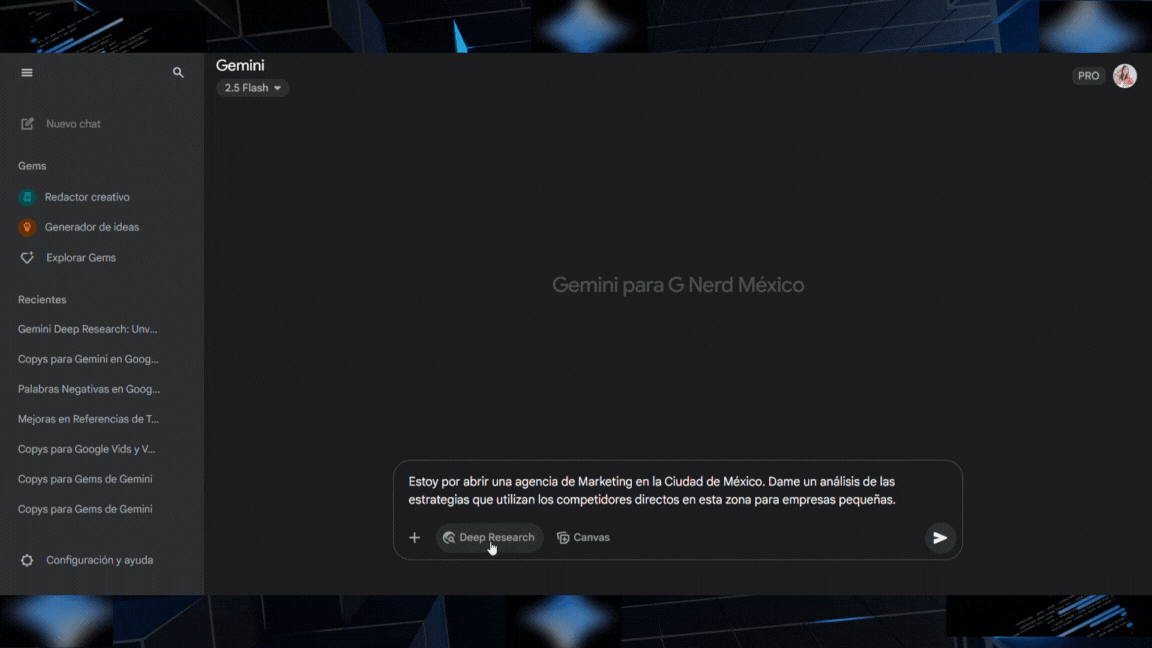Collapse the Recientes section
Viewport: 1152px width, 648px height.
(x=42, y=299)
